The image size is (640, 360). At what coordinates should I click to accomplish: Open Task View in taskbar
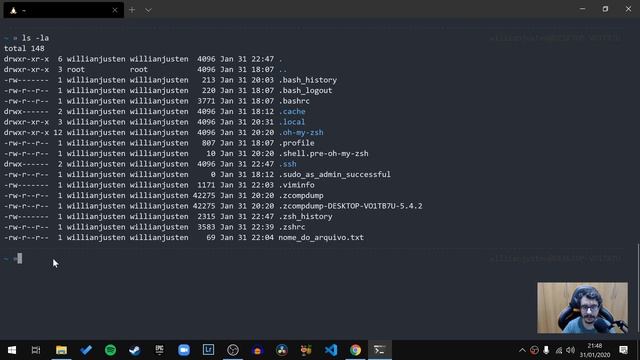[36, 350]
